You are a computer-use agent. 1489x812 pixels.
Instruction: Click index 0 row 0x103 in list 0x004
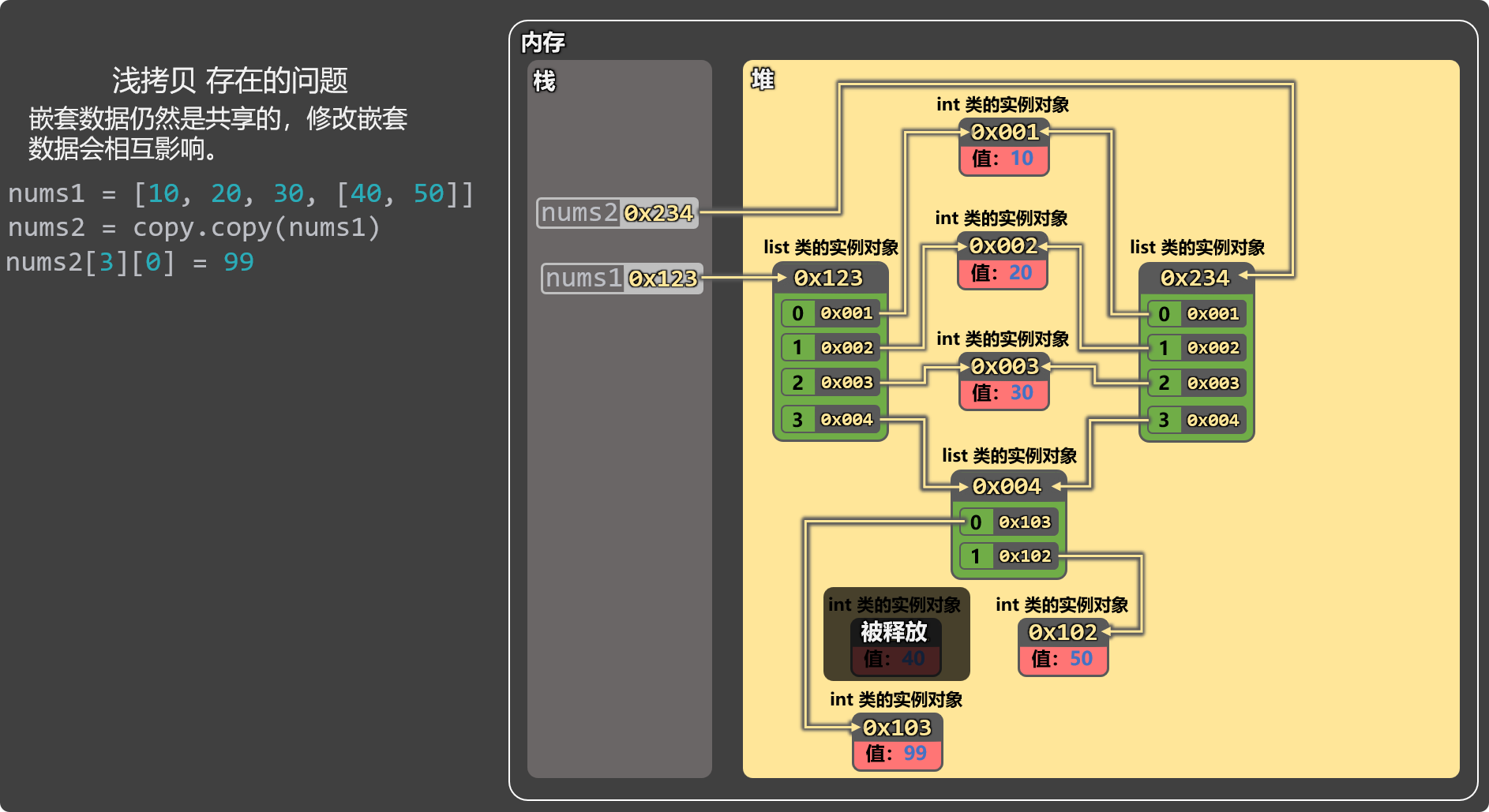[1008, 522]
